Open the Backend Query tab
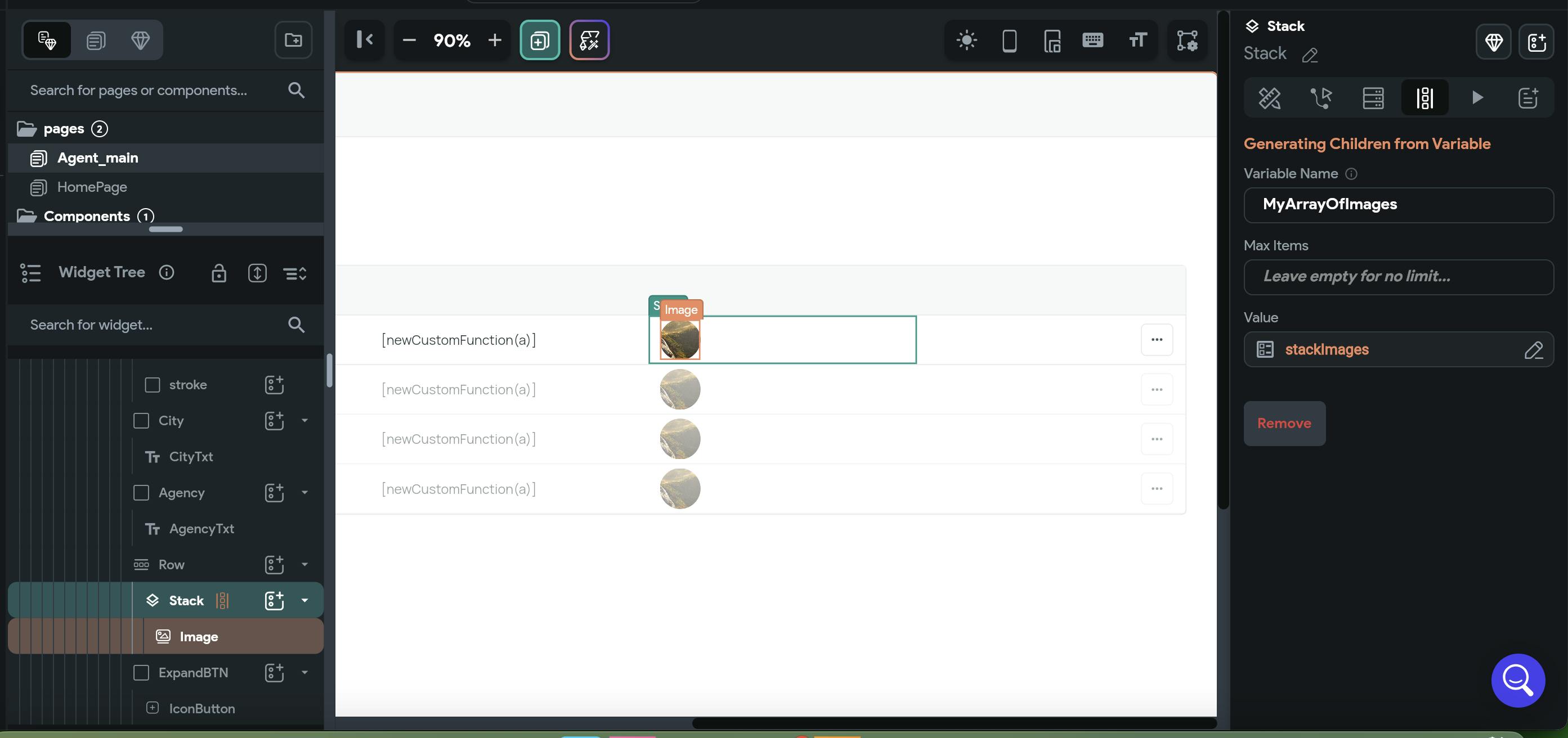This screenshot has height=738, width=1568. [x=1373, y=97]
